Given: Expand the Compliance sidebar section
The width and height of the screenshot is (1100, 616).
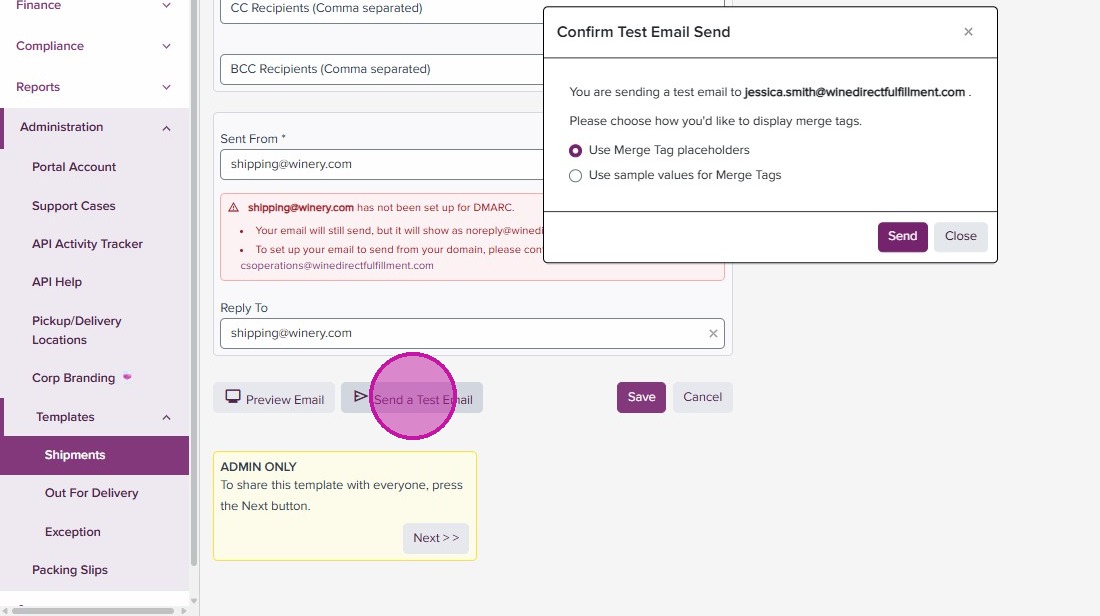Looking at the screenshot, I should click(166, 46).
